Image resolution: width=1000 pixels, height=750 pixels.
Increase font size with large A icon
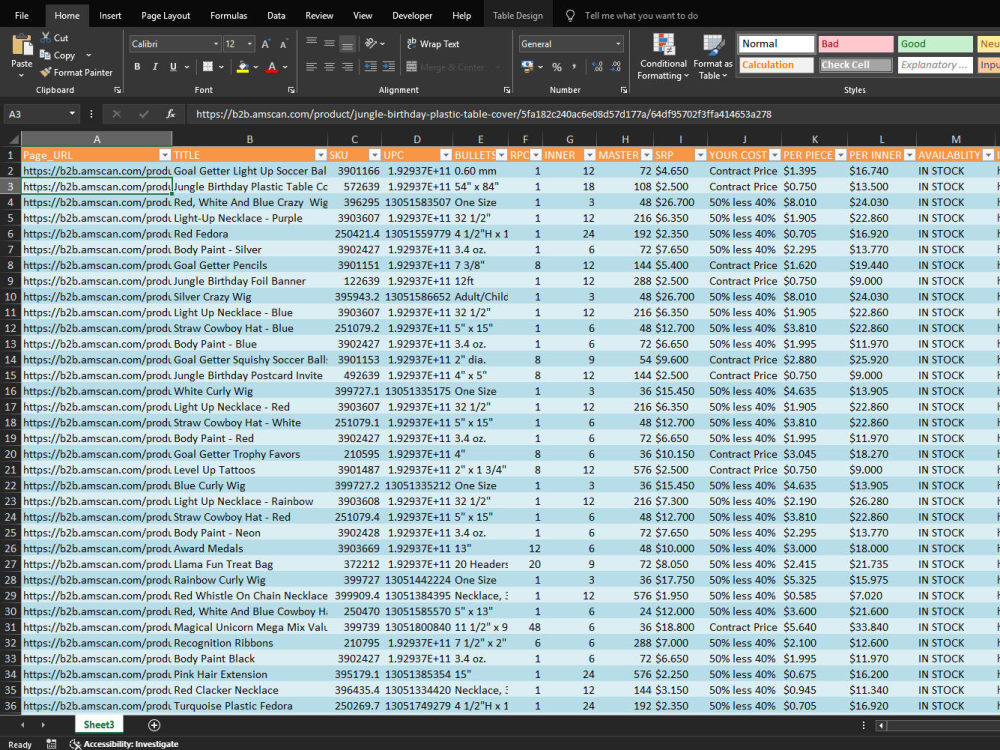tap(266, 44)
